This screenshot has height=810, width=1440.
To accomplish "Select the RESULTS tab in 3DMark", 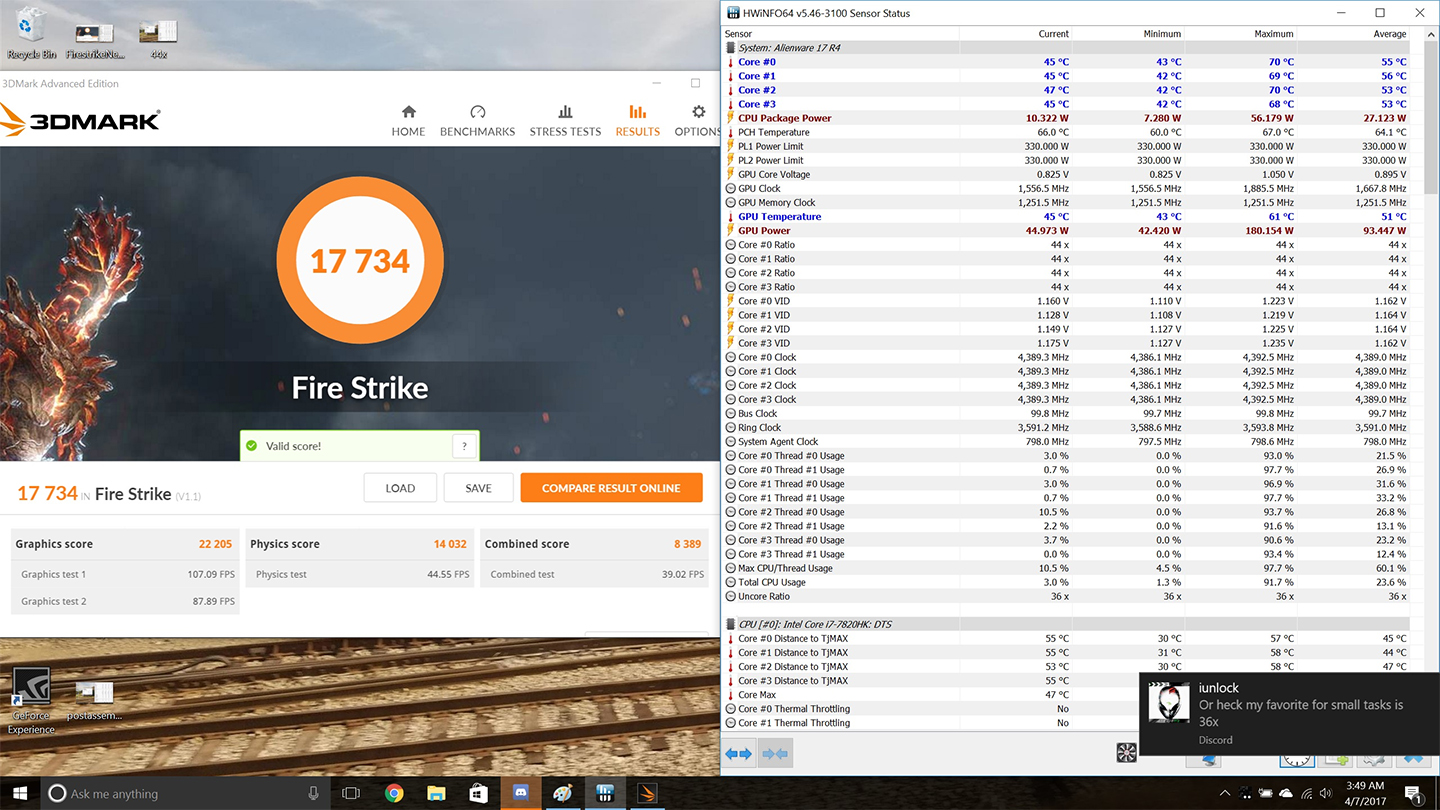I will tap(638, 121).
